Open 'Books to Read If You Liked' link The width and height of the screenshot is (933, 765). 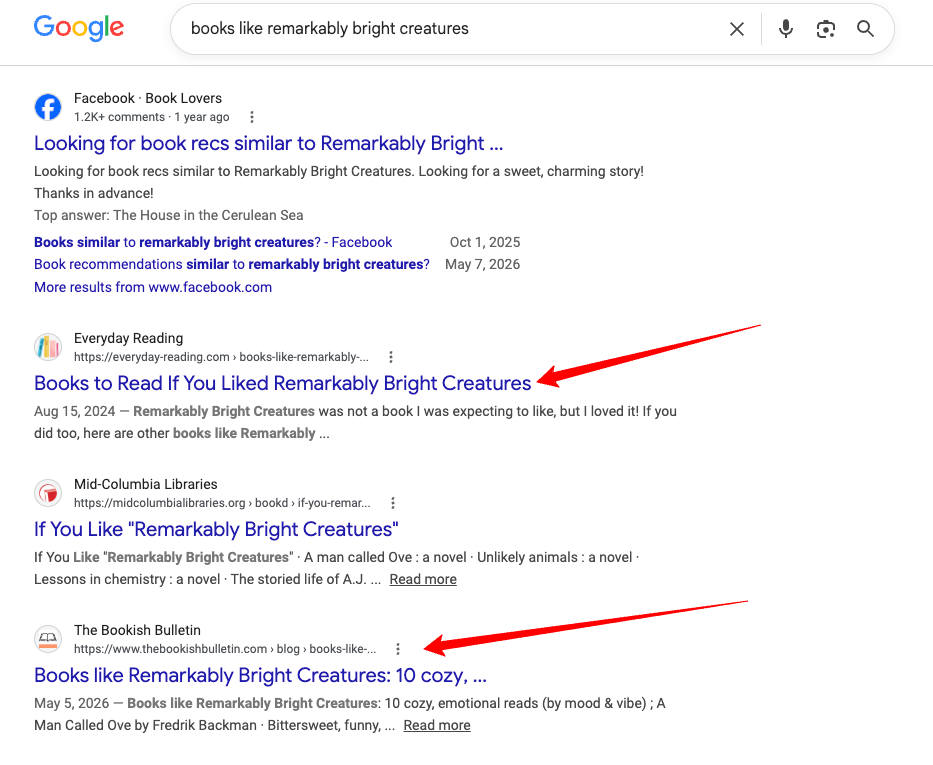click(282, 384)
